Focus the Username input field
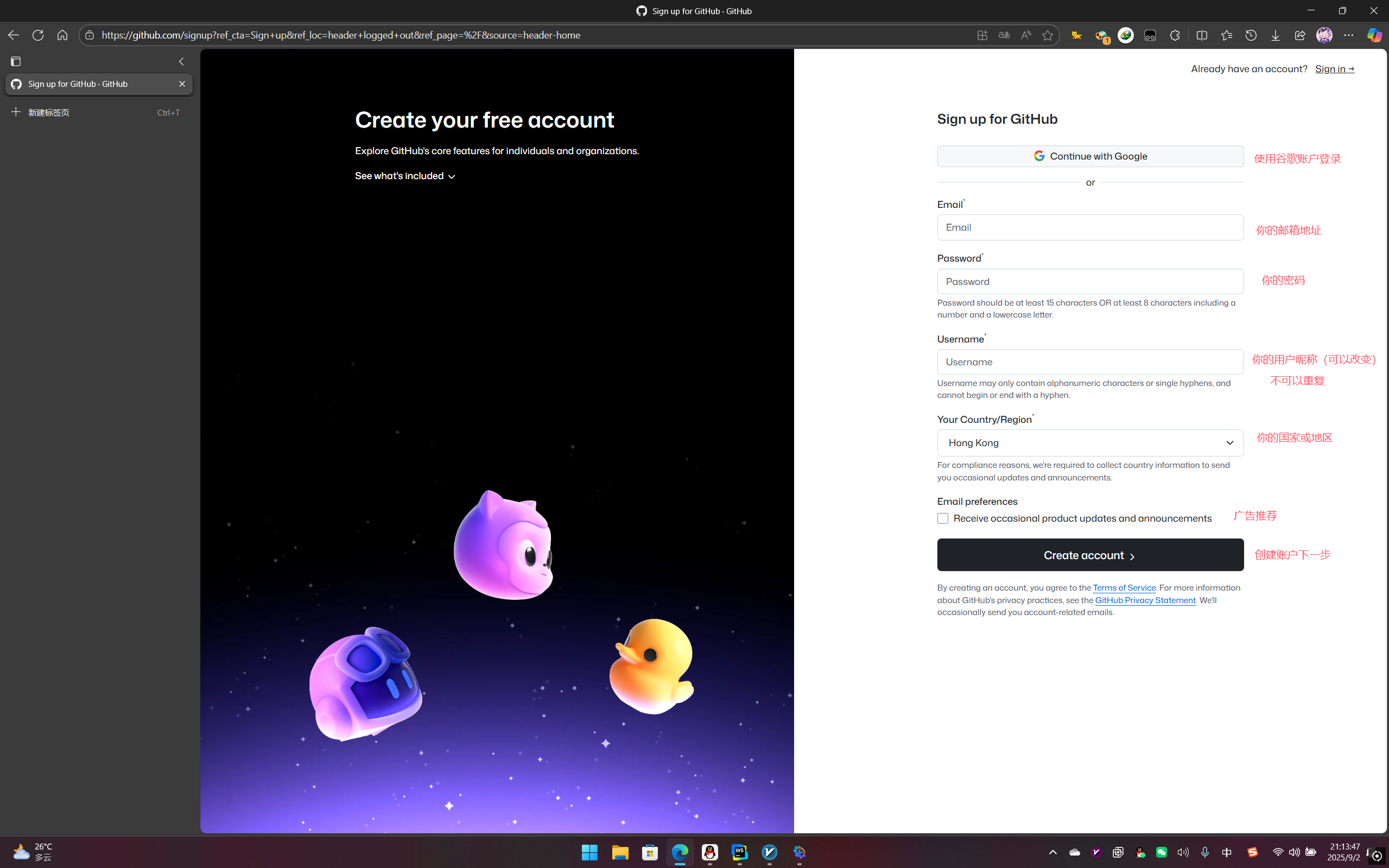The width and height of the screenshot is (1389, 868). point(1090,362)
